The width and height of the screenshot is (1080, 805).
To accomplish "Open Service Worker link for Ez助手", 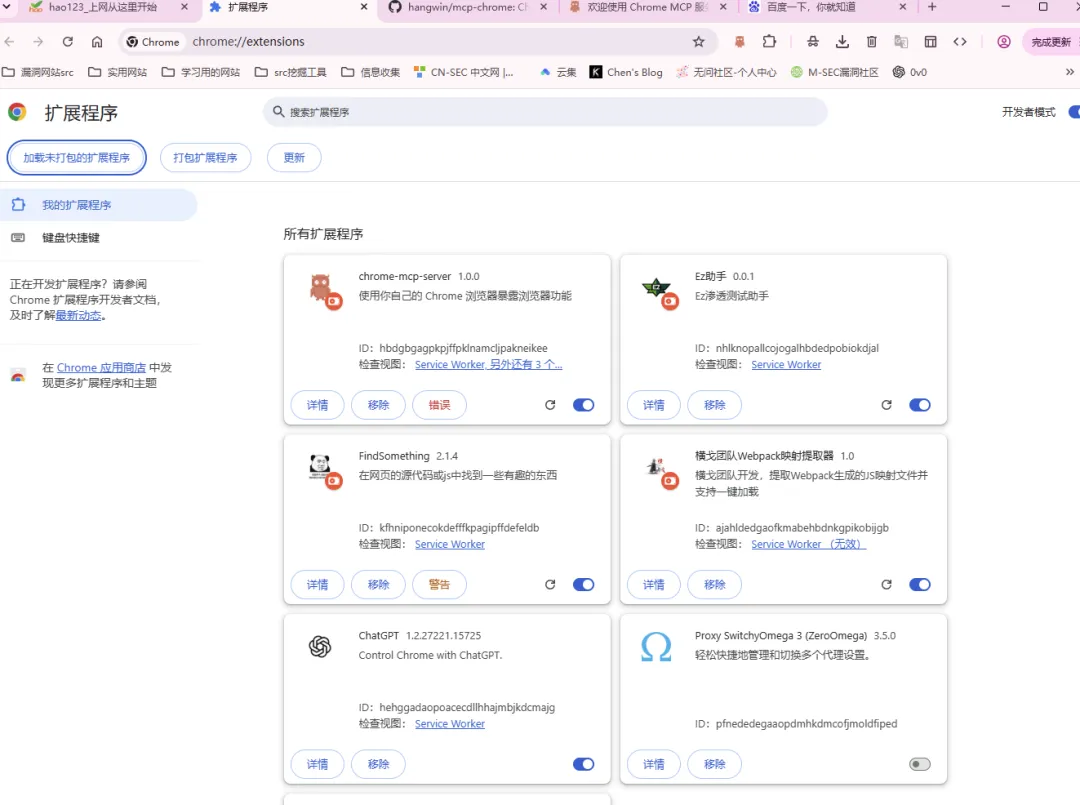I will coord(786,365).
